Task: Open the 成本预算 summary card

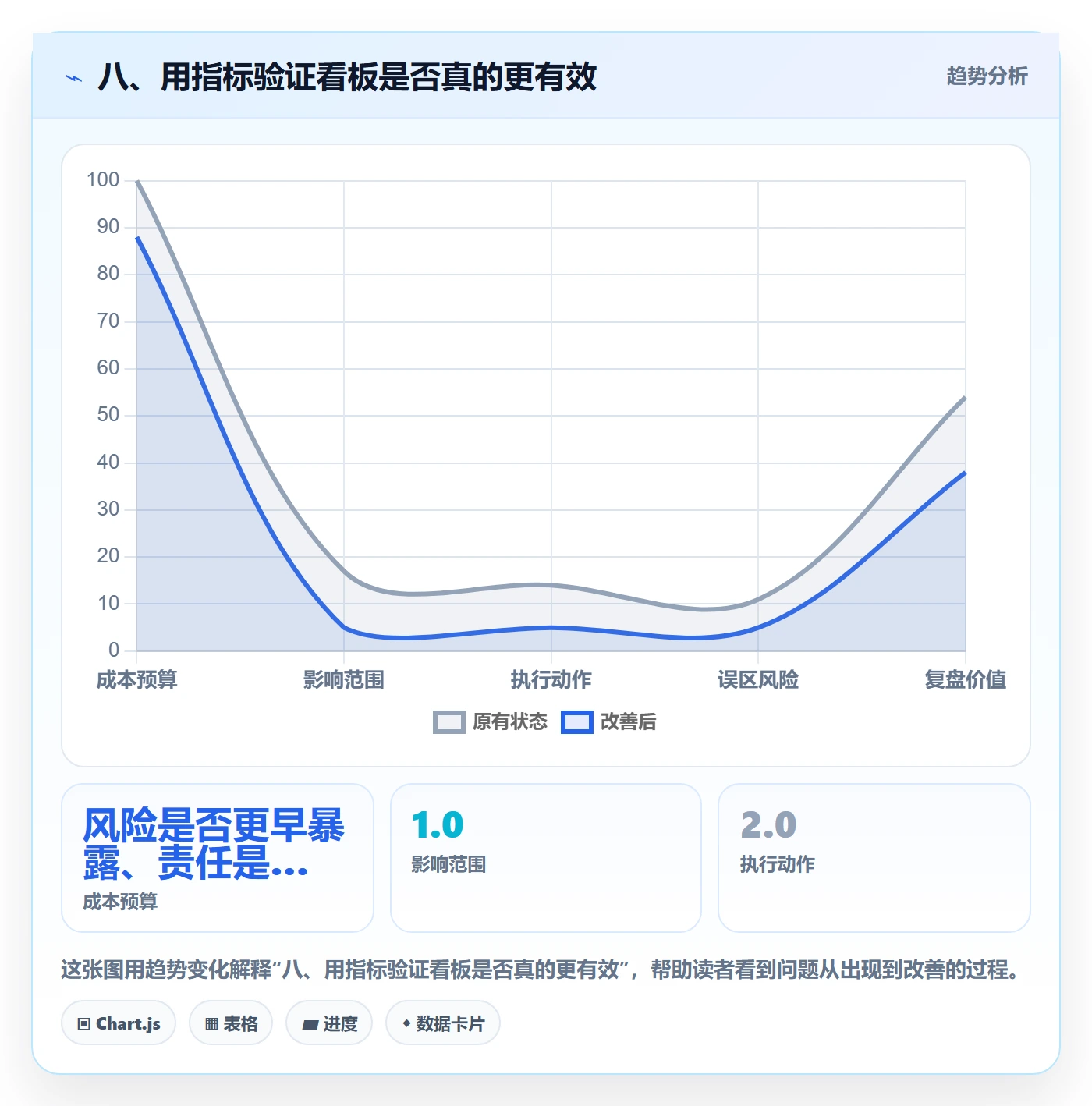Action: 218,858
